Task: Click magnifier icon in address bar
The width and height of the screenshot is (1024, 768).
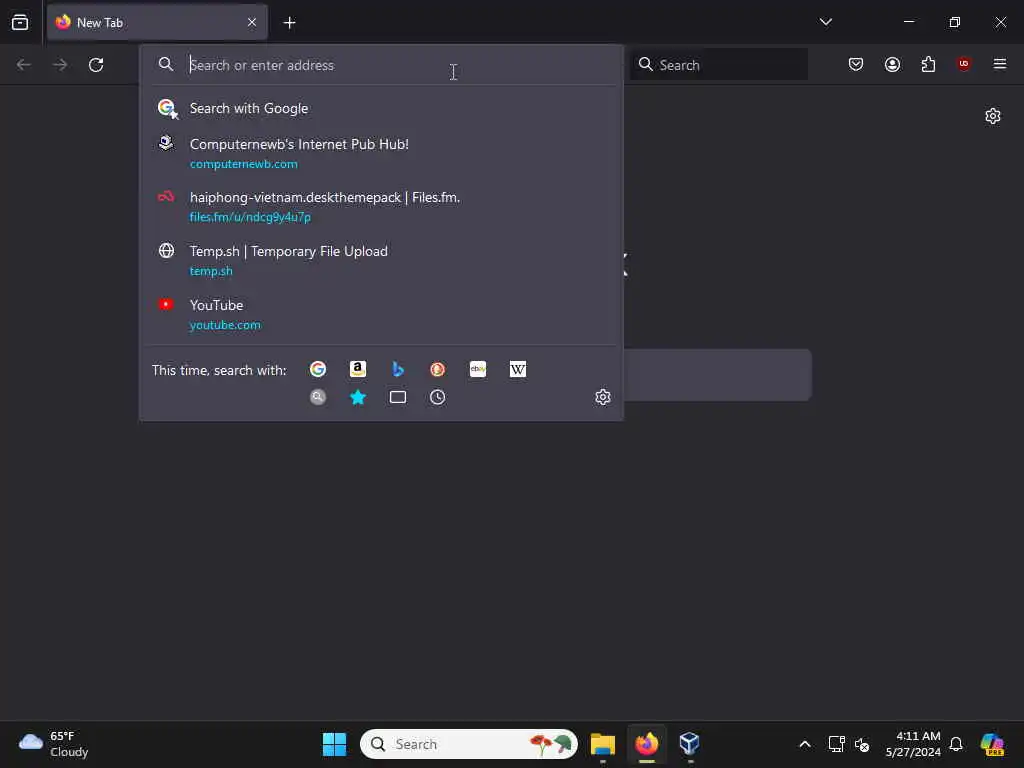Action: point(166,64)
